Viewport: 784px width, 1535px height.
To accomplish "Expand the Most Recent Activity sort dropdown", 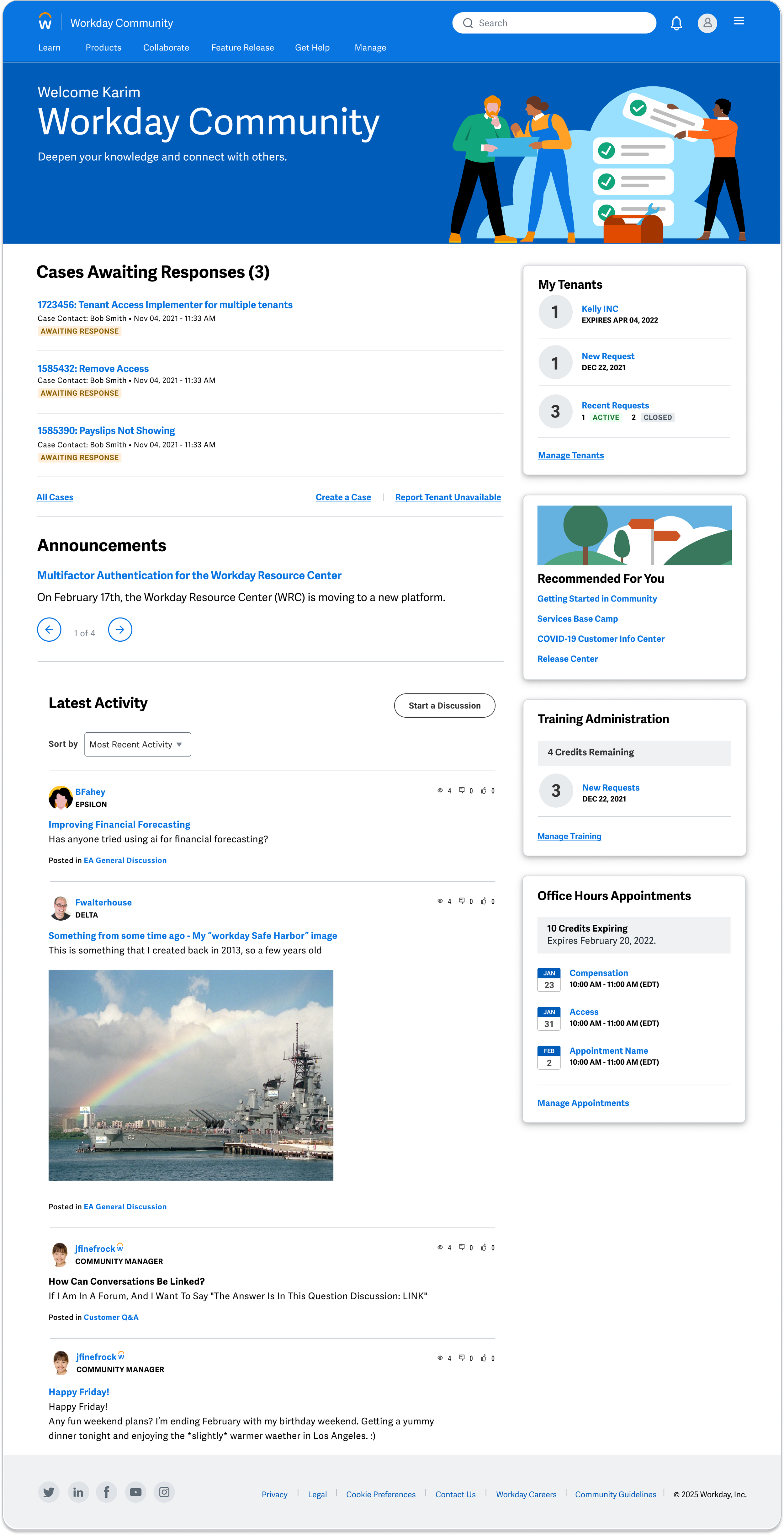I will (x=138, y=744).
